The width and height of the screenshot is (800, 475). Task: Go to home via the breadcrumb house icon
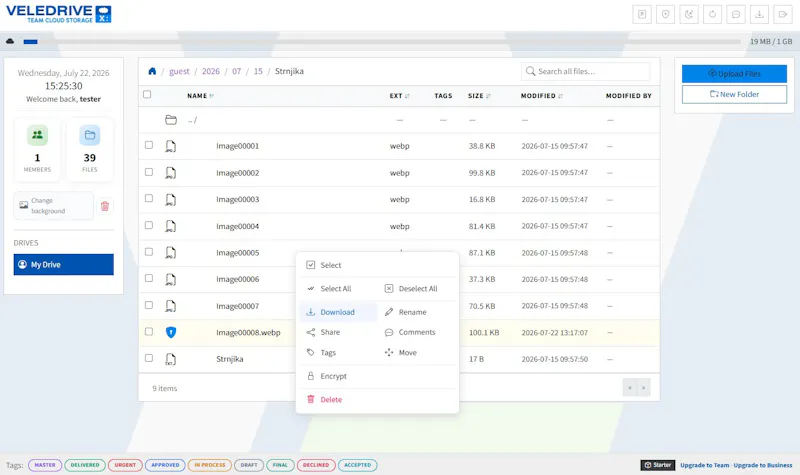[x=152, y=71]
